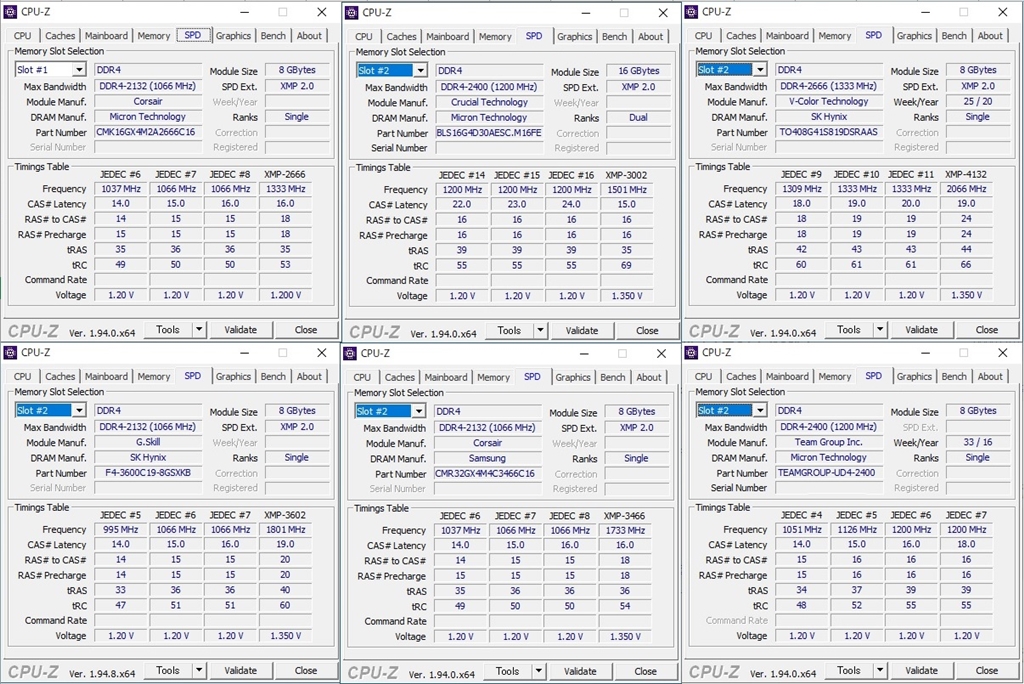Screen dimensions: 1024x684
Task: Open Caches tab in G.Skill window
Action: click(60, 376)
